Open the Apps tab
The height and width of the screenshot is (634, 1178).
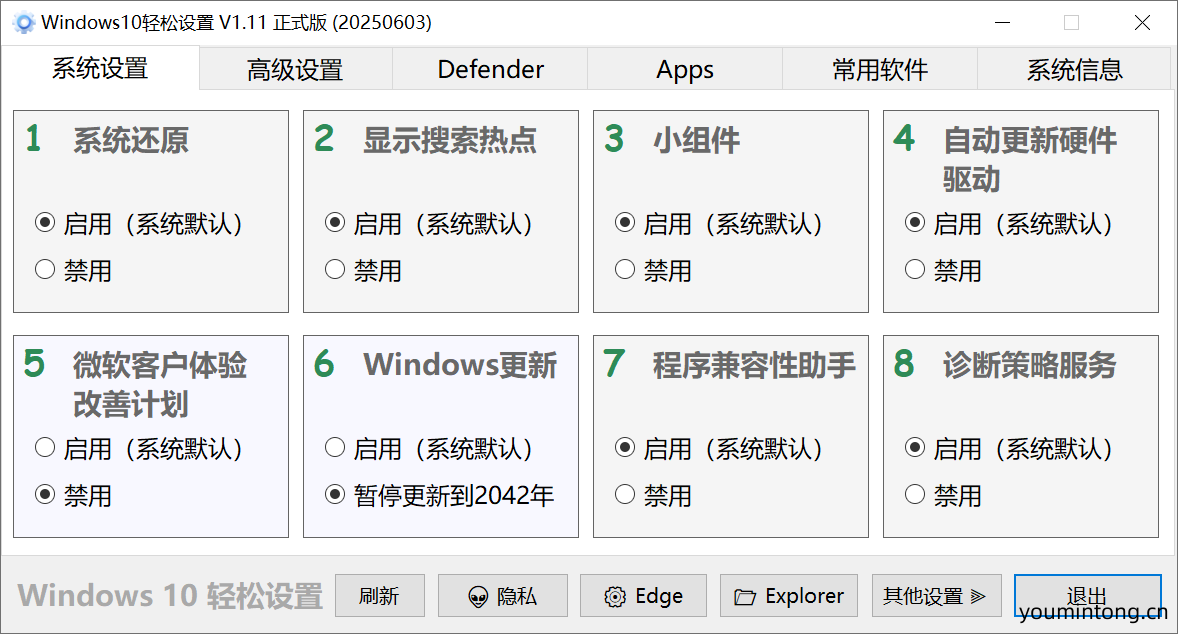pos(684,70)
